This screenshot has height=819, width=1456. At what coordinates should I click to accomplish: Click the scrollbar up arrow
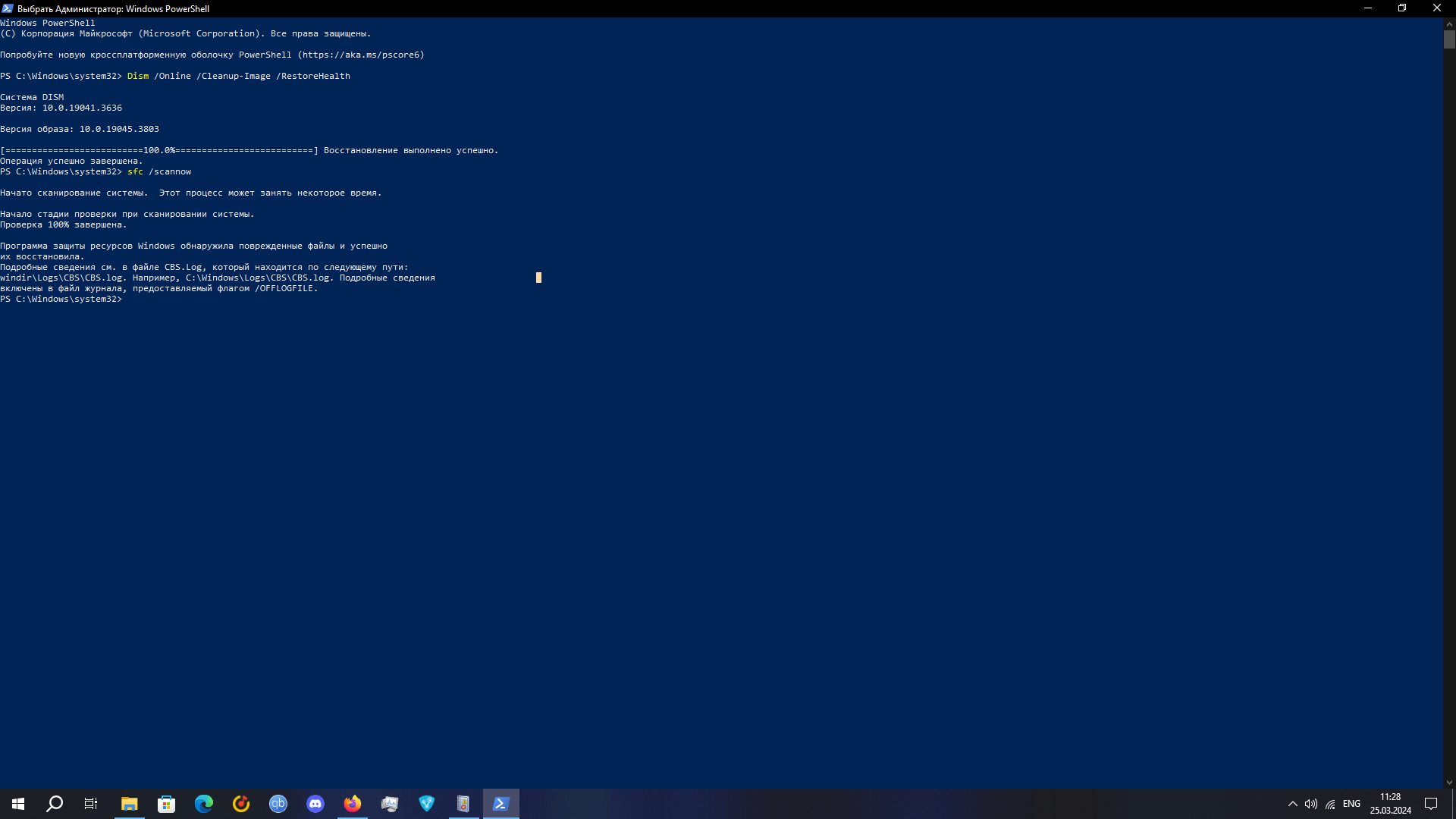pyautogui.click(x=1449, y=24)
